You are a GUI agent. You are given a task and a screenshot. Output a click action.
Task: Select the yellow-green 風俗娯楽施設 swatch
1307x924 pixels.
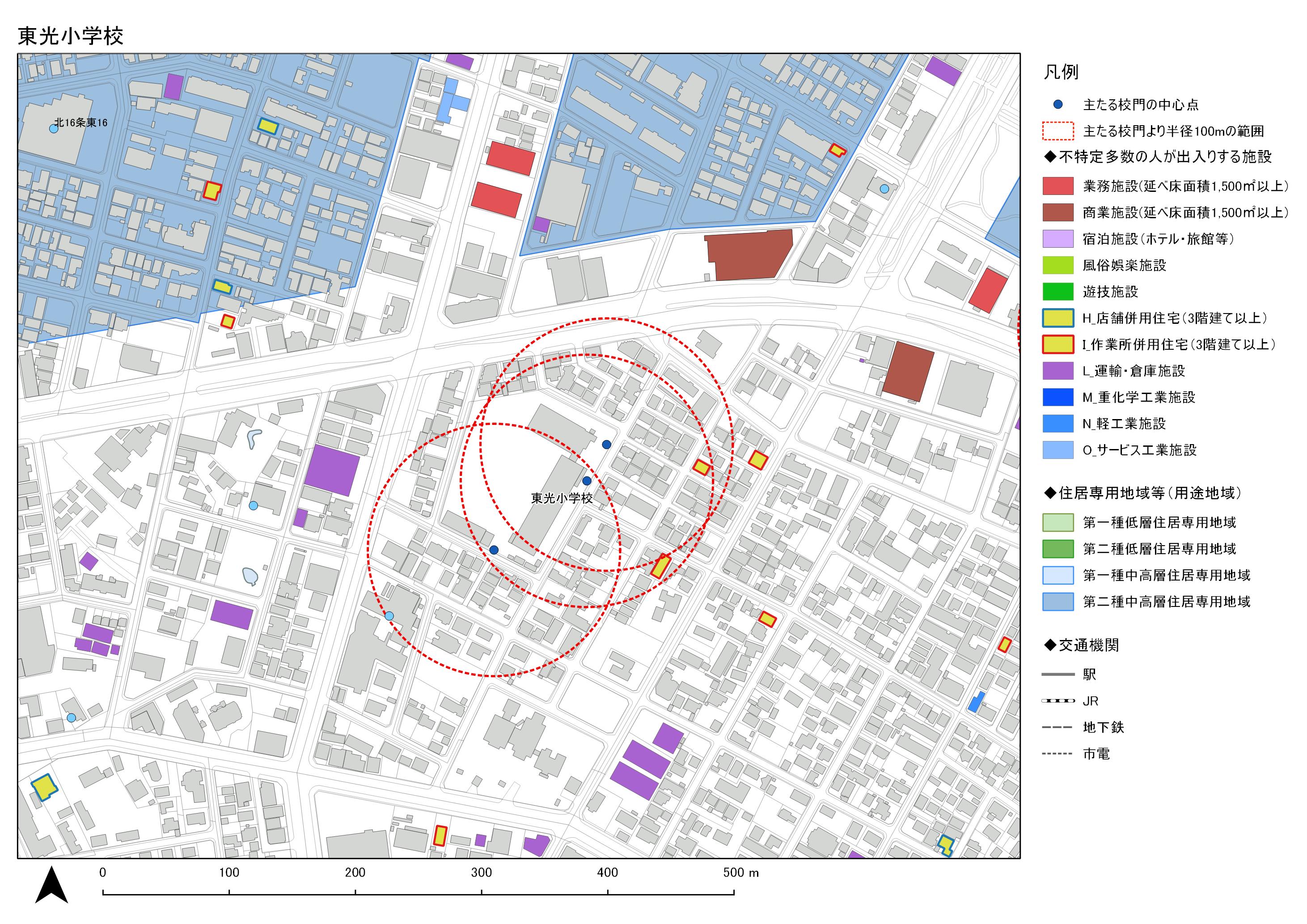click(x=1057, y=265)
